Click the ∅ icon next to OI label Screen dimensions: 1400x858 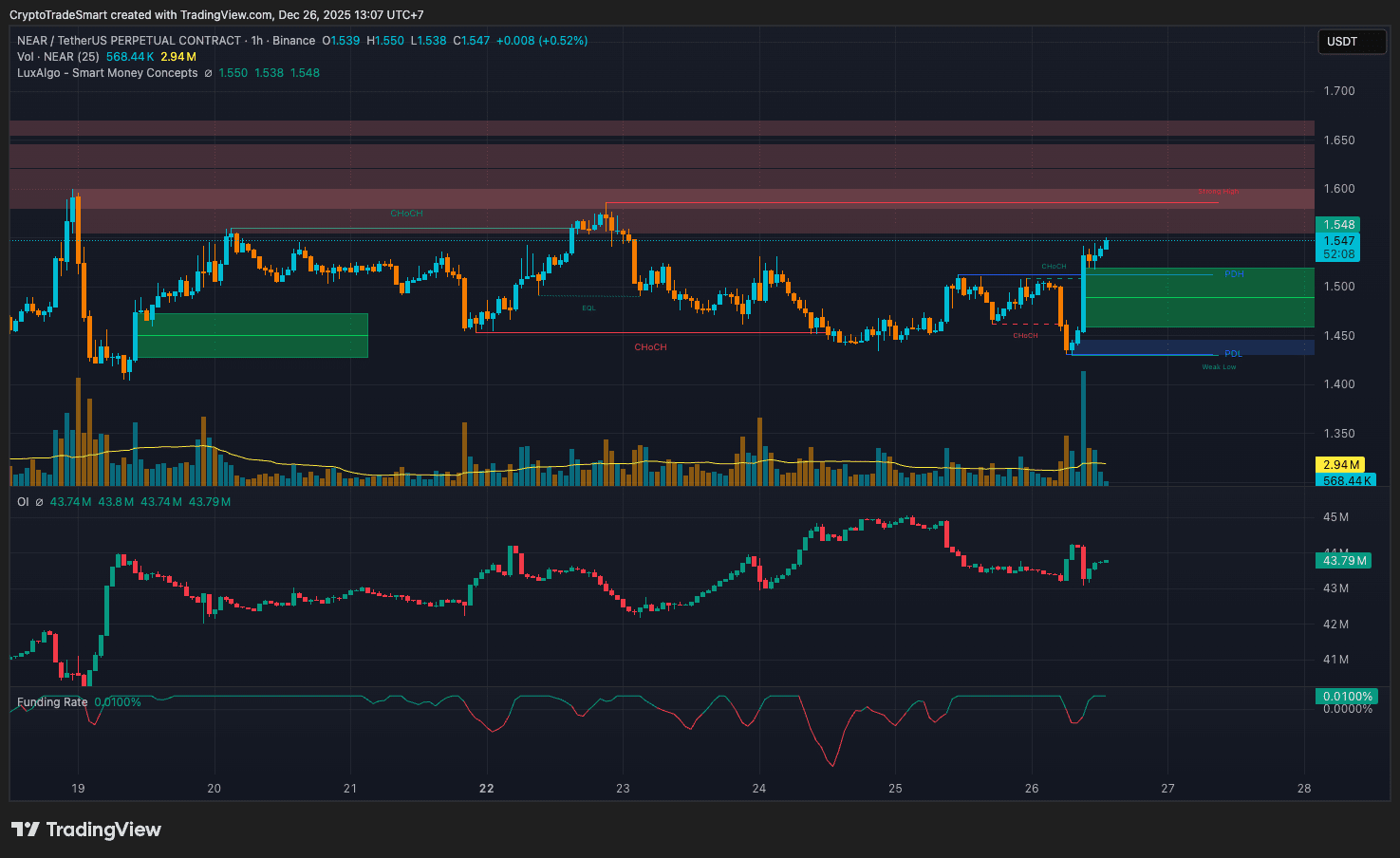pyautogui.click(x=39, y=502)
